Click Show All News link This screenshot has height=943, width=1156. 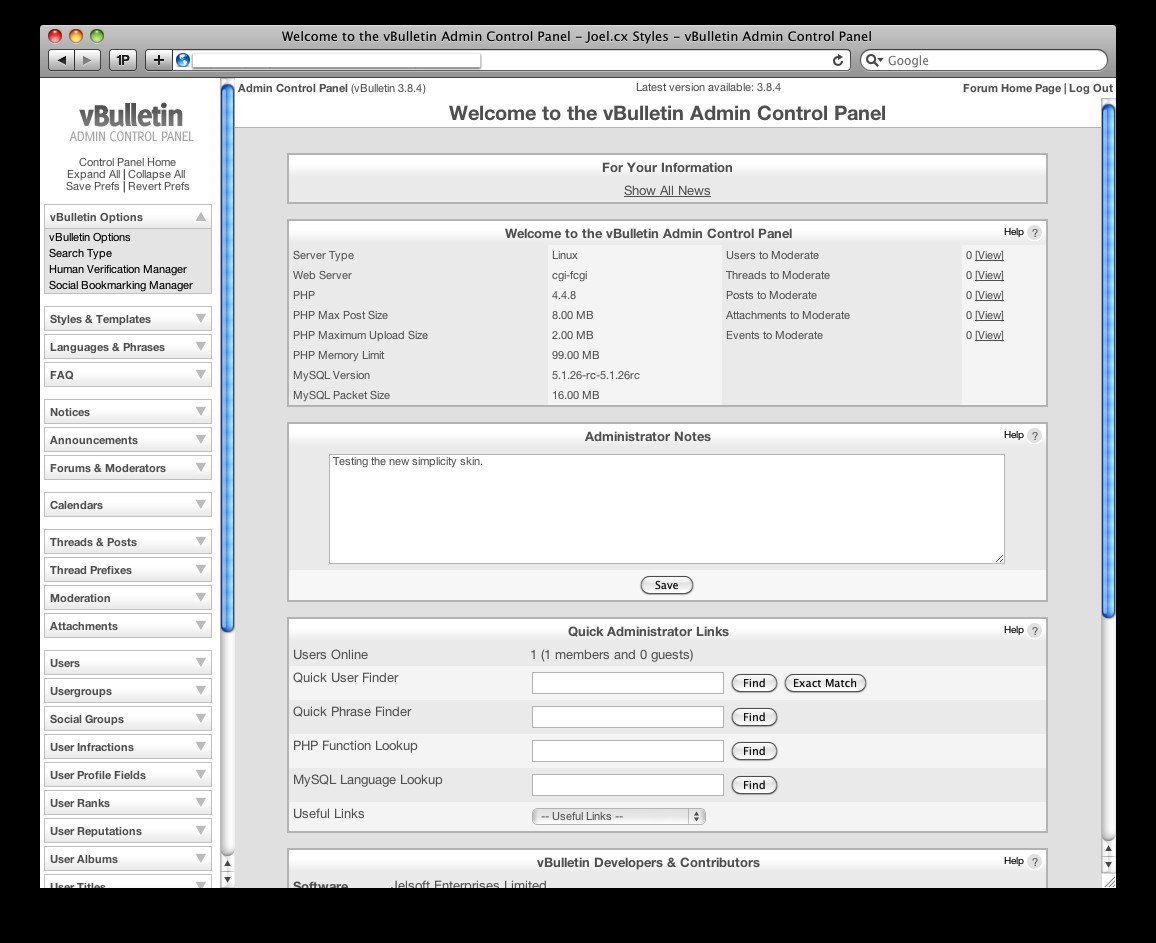pyautogui.click(x=667, y=190)
